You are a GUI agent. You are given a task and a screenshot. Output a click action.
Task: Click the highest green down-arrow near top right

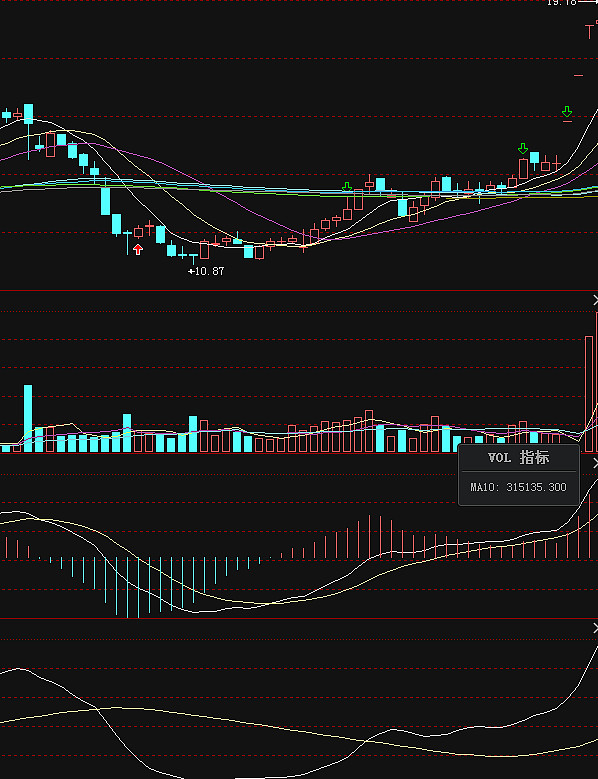coord(567,111)
